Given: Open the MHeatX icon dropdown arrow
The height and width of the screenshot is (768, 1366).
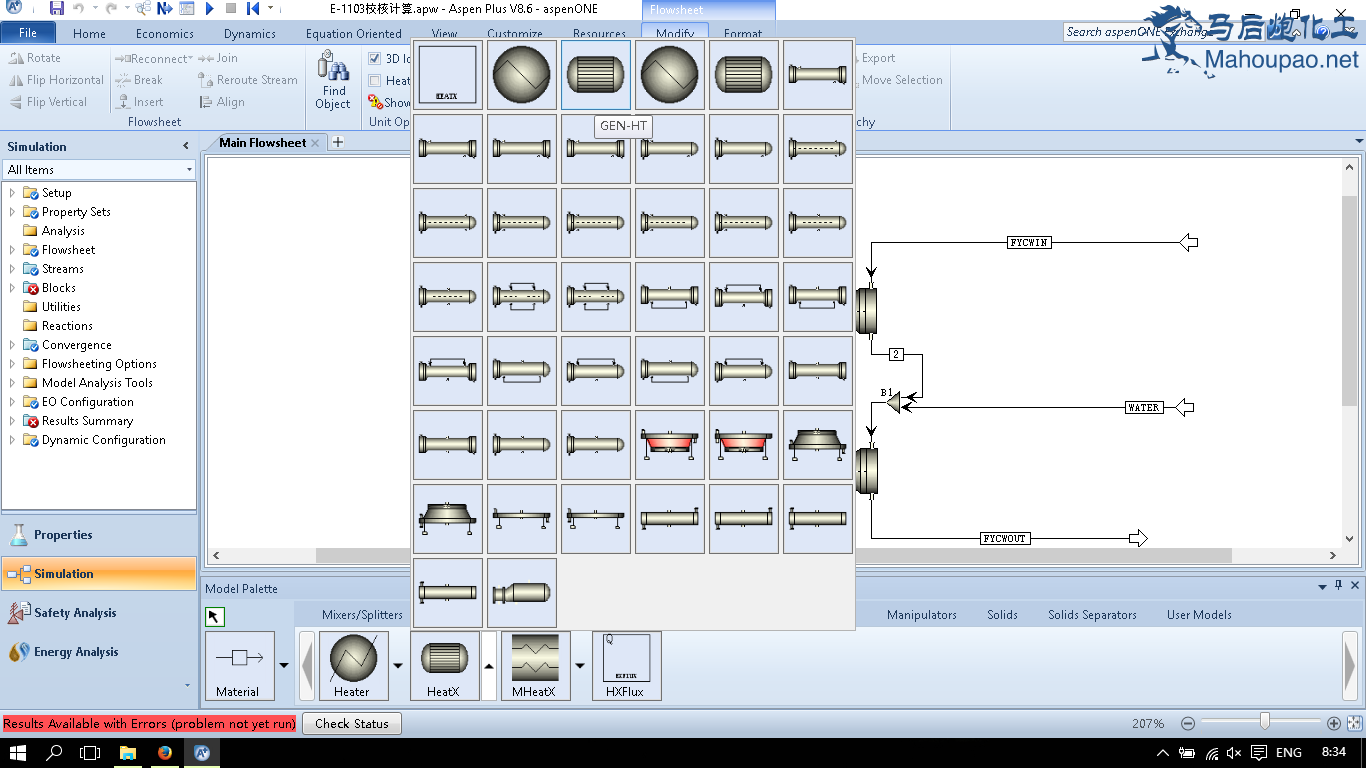Looking at the screenshot, I should click(x=580, y=666).
